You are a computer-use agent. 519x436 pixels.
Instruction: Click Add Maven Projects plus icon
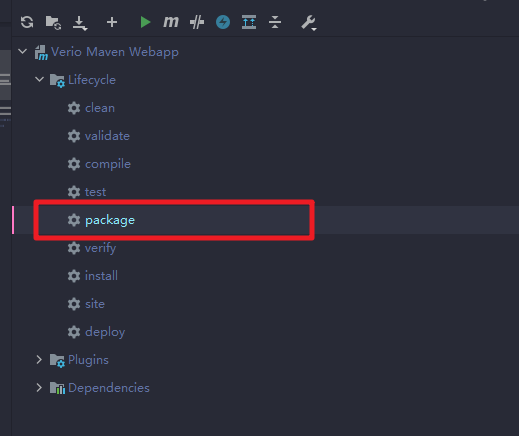[x=112, y=22]
